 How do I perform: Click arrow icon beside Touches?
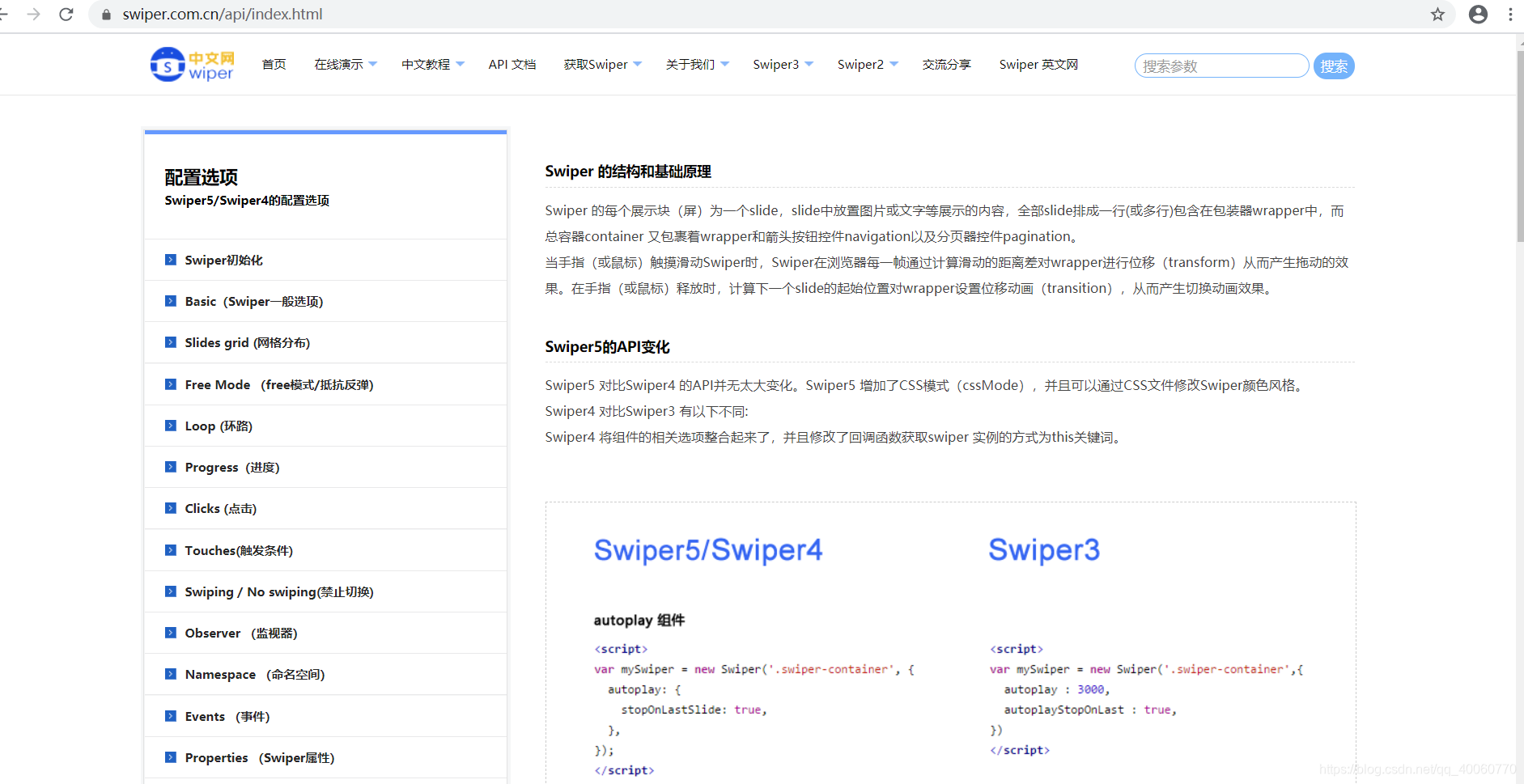coord(170,550)
